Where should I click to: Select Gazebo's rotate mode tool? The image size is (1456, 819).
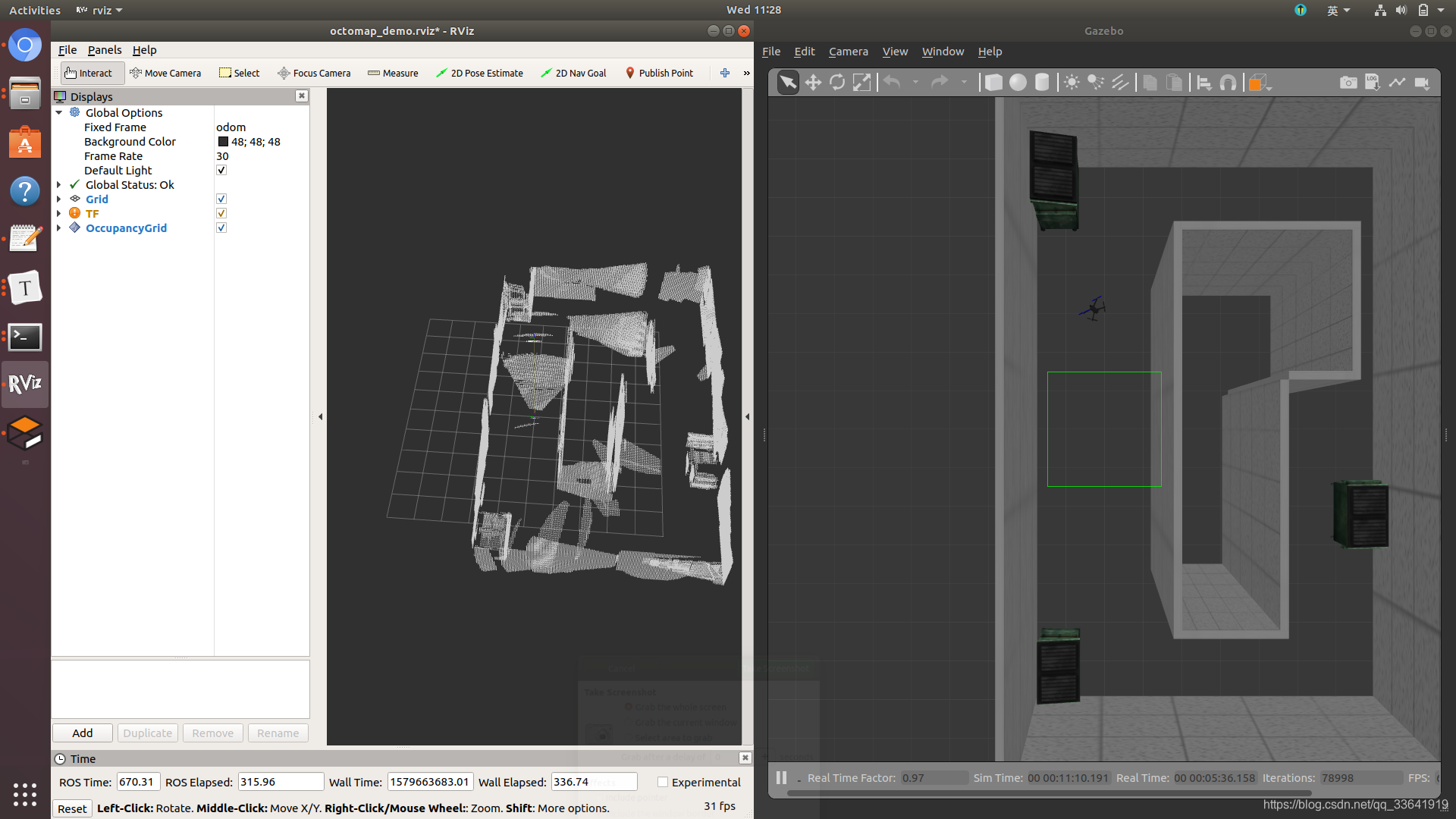point(837,83)
